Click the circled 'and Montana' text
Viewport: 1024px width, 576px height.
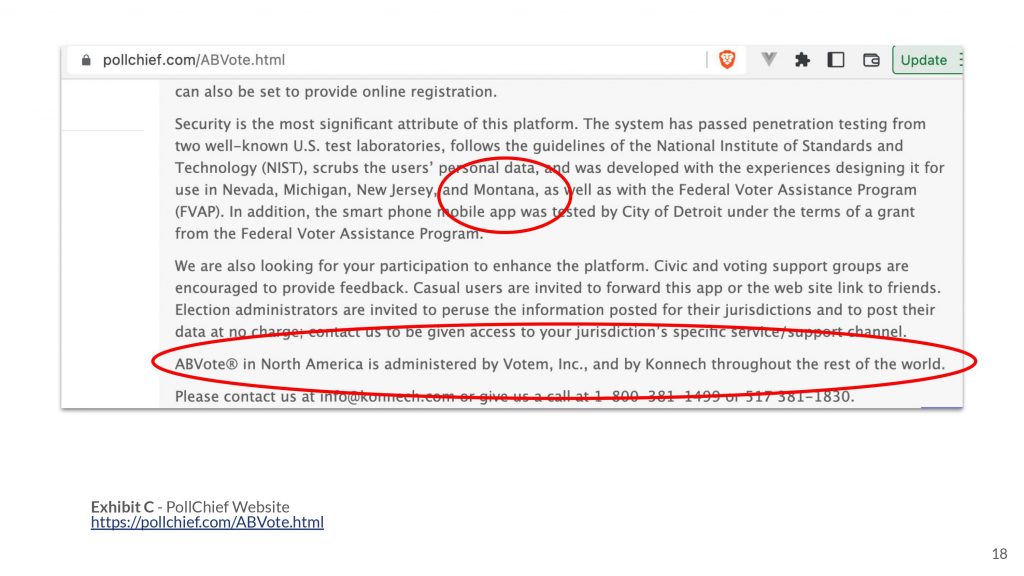[x=489, y=190]
